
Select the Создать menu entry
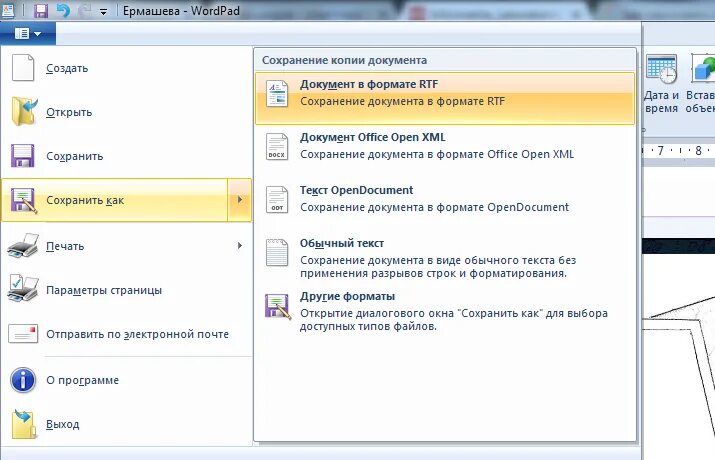point(127,68)
